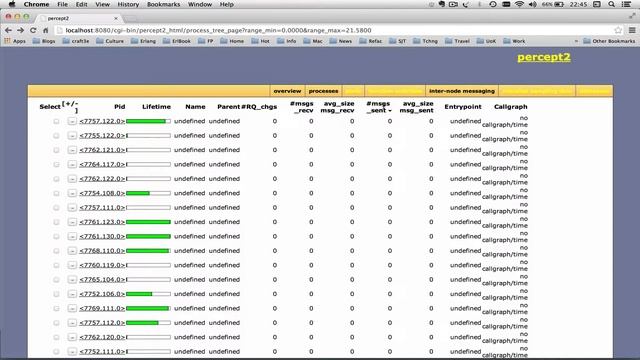
Task: Go forward in browser history
Action: point(20,30)
